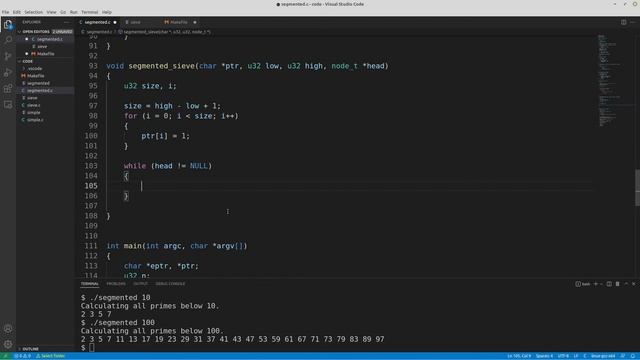Screen dimensions: 640x360
Task: Open the Run and Debug view
Action: tap(8, 73)
